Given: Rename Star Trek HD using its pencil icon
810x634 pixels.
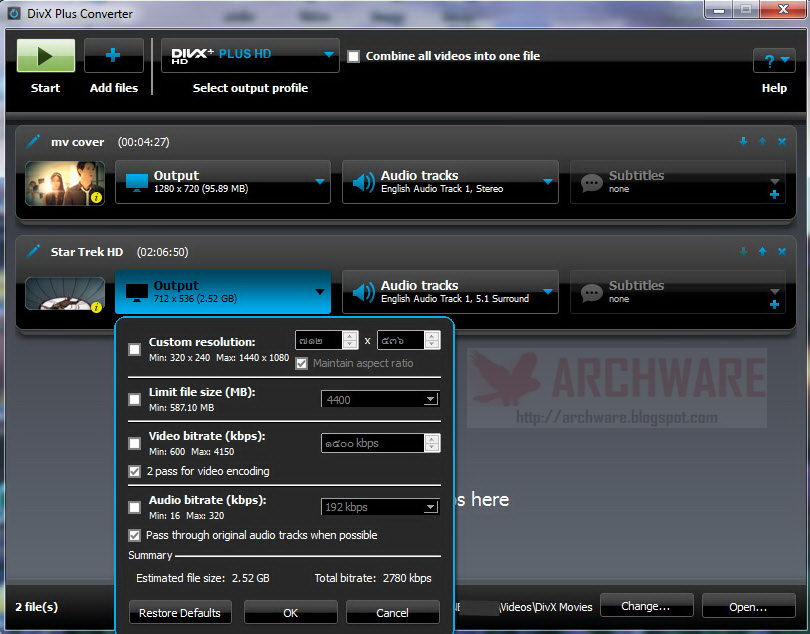Looking at the screenshot, I should point(33,251).
